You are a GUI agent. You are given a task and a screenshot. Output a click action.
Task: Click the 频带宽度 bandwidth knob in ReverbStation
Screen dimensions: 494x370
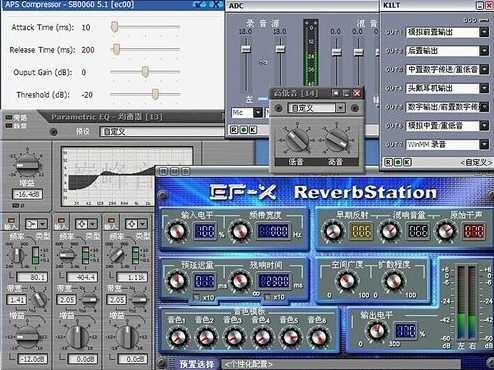pyautogui.click(x=240, y=231)
